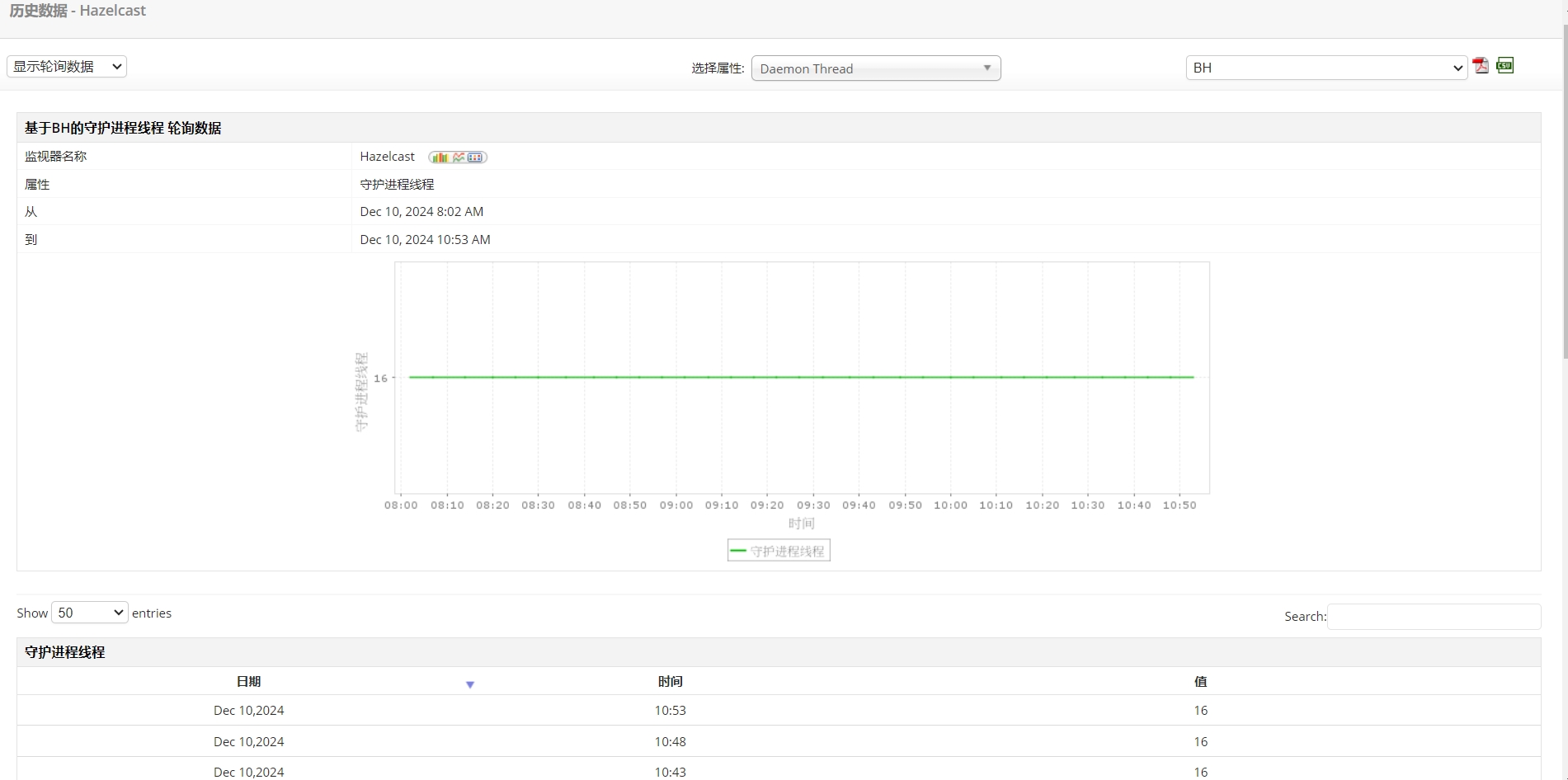Click the 监视器名称 row label
This screenshot has height=780, width=1568.
(55, 157)
